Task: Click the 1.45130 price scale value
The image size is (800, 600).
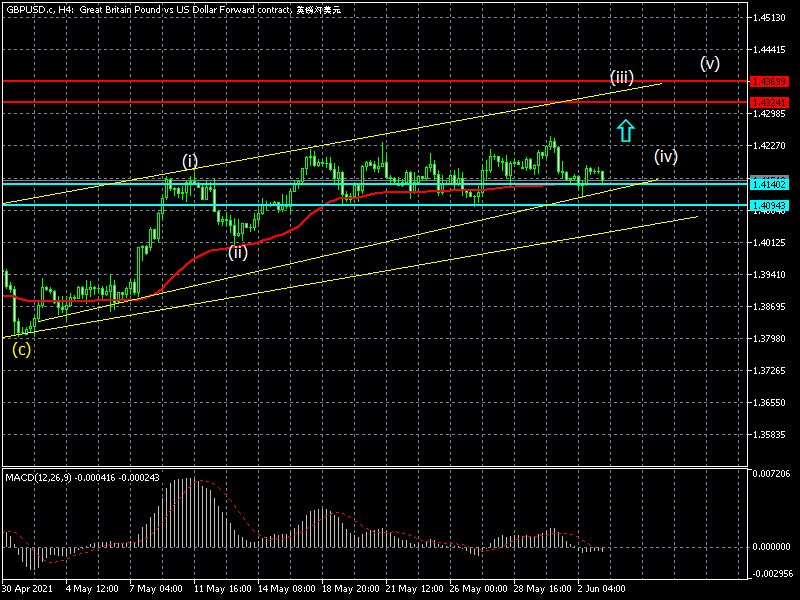Action: (772, 18)
